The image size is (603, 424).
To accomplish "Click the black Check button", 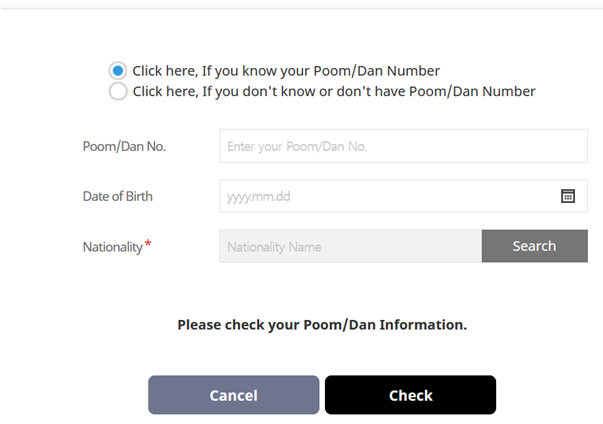I will pos(410,395).
